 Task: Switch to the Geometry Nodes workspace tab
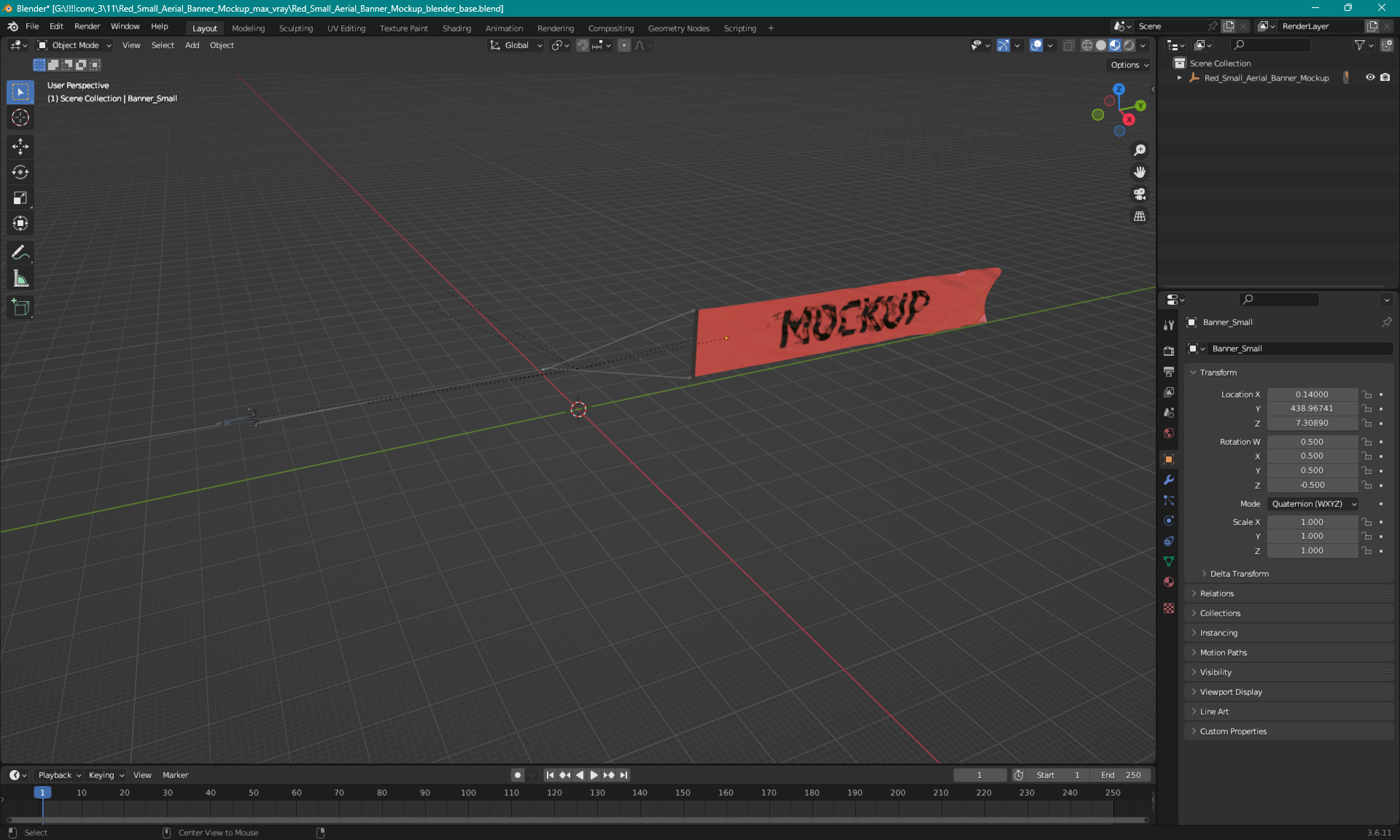(678, 28)
